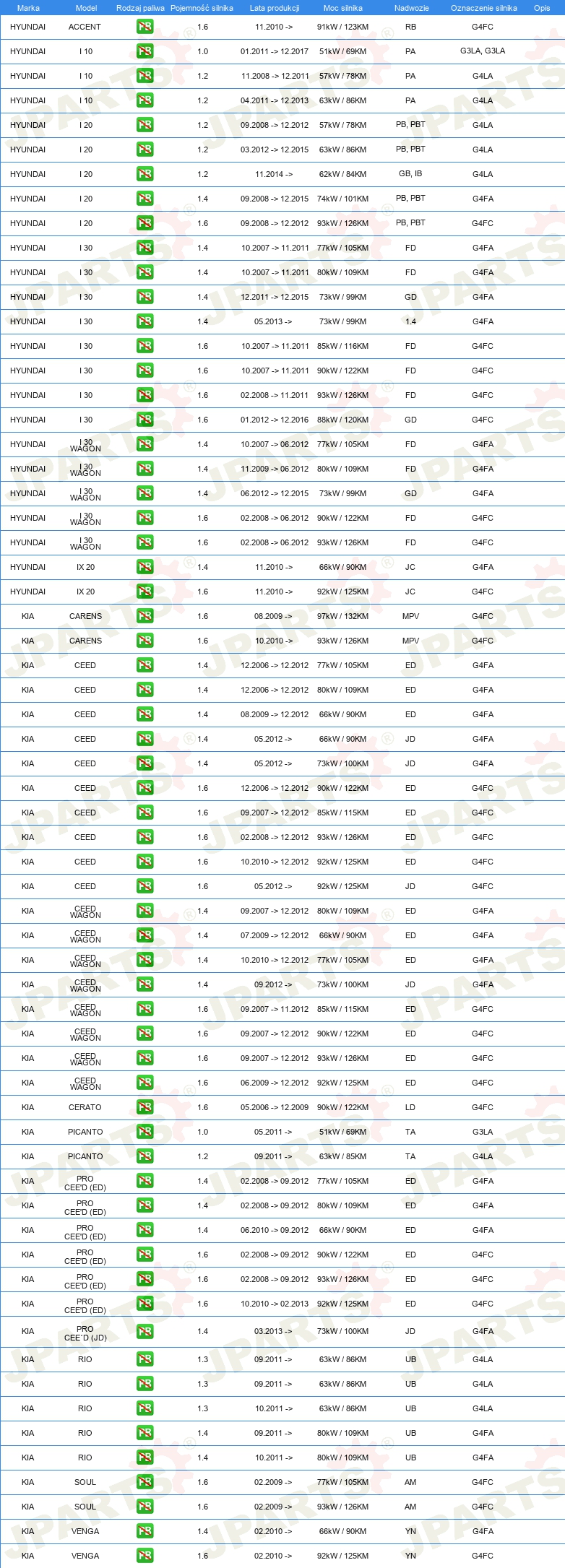
Task: Select the body code cell LD
Action: [410, 1107]
